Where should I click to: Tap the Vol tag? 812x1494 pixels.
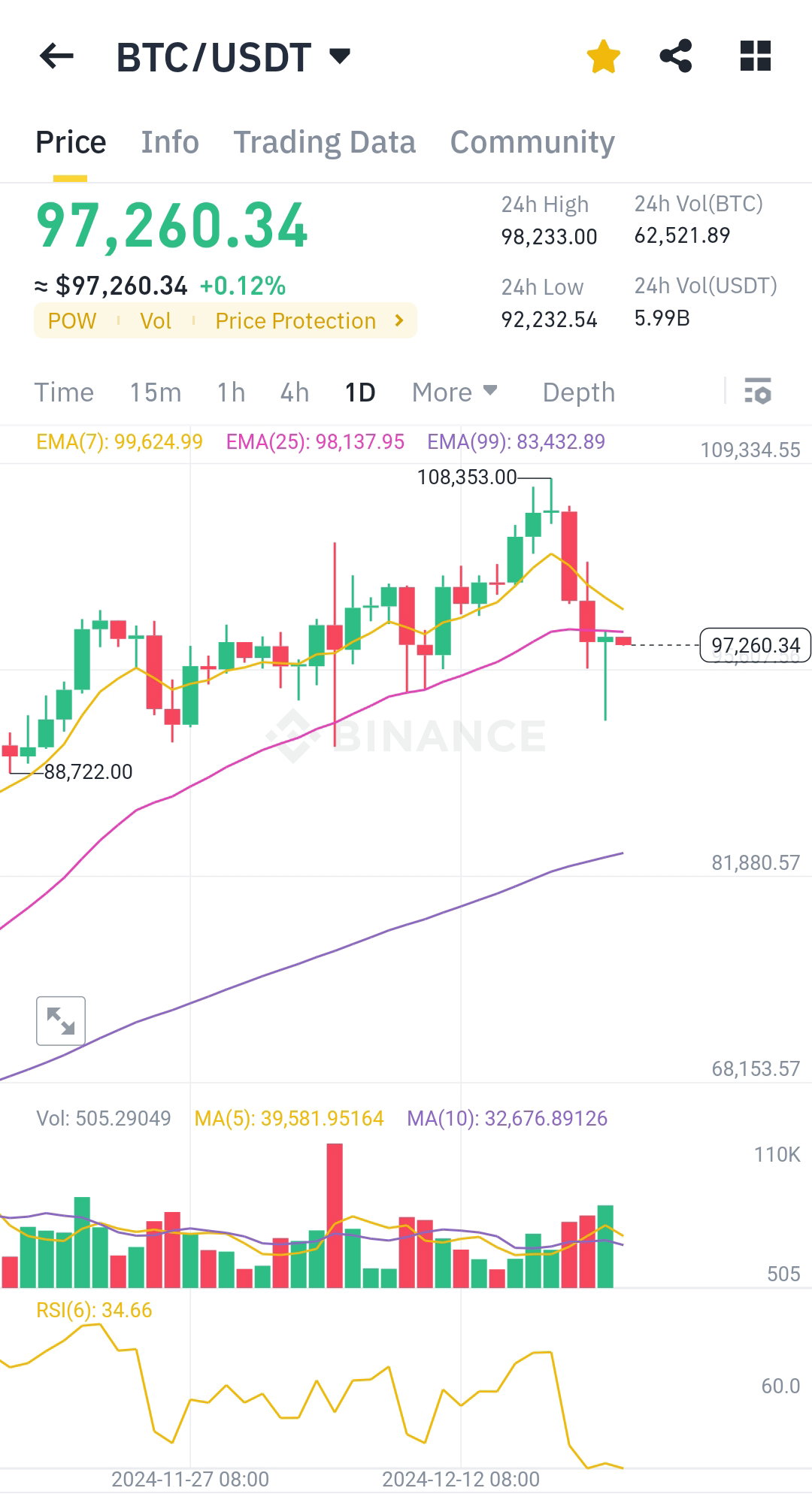156,321
